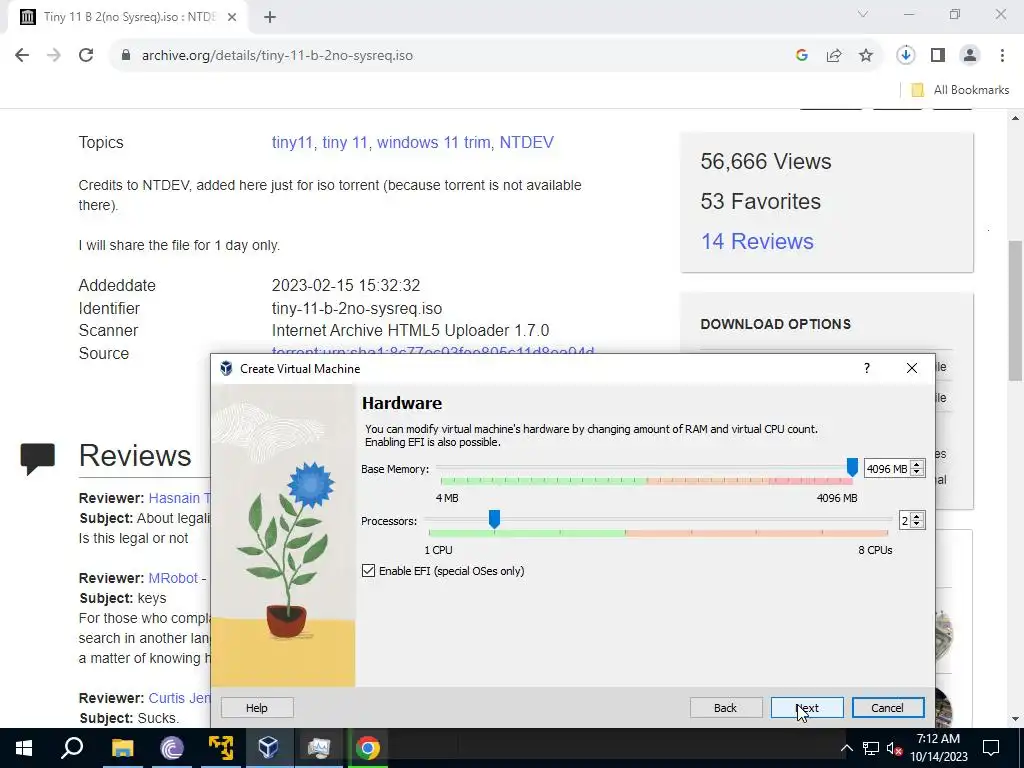
Task: Select the Tiny 11 B 2 tab
Action: pos(127,17)
